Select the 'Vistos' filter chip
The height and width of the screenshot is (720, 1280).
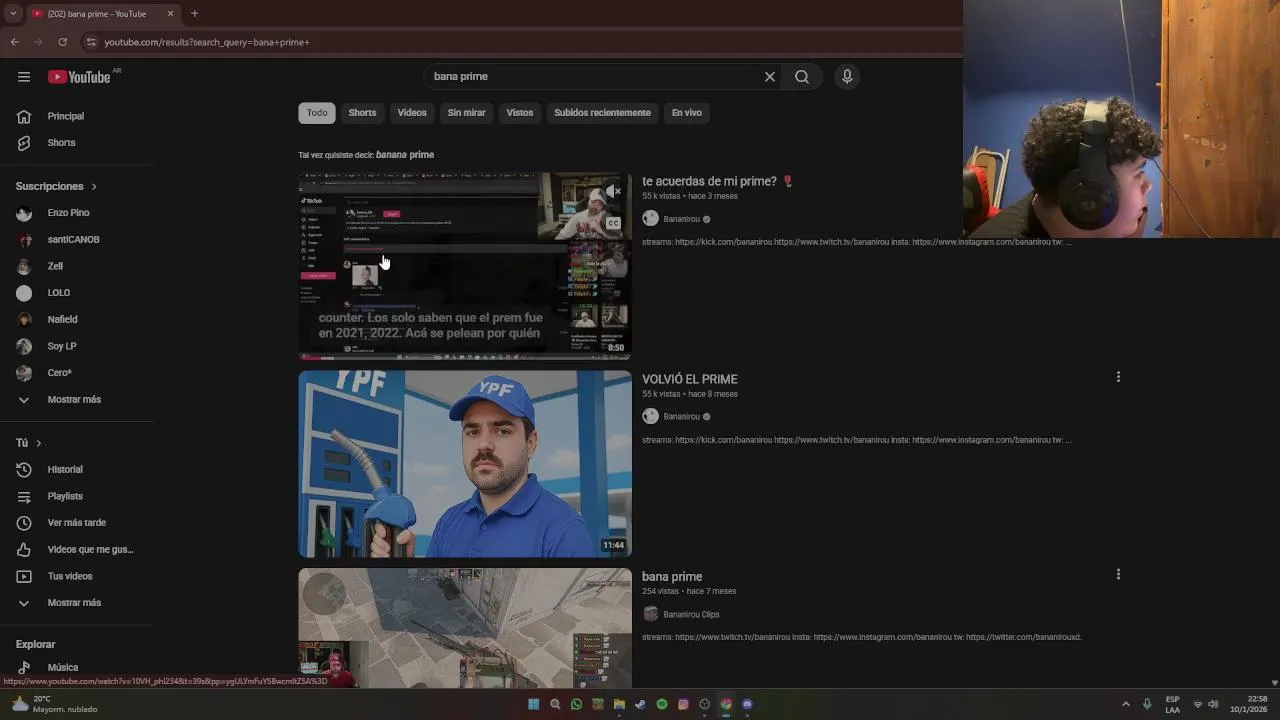(x=520, y=113)
